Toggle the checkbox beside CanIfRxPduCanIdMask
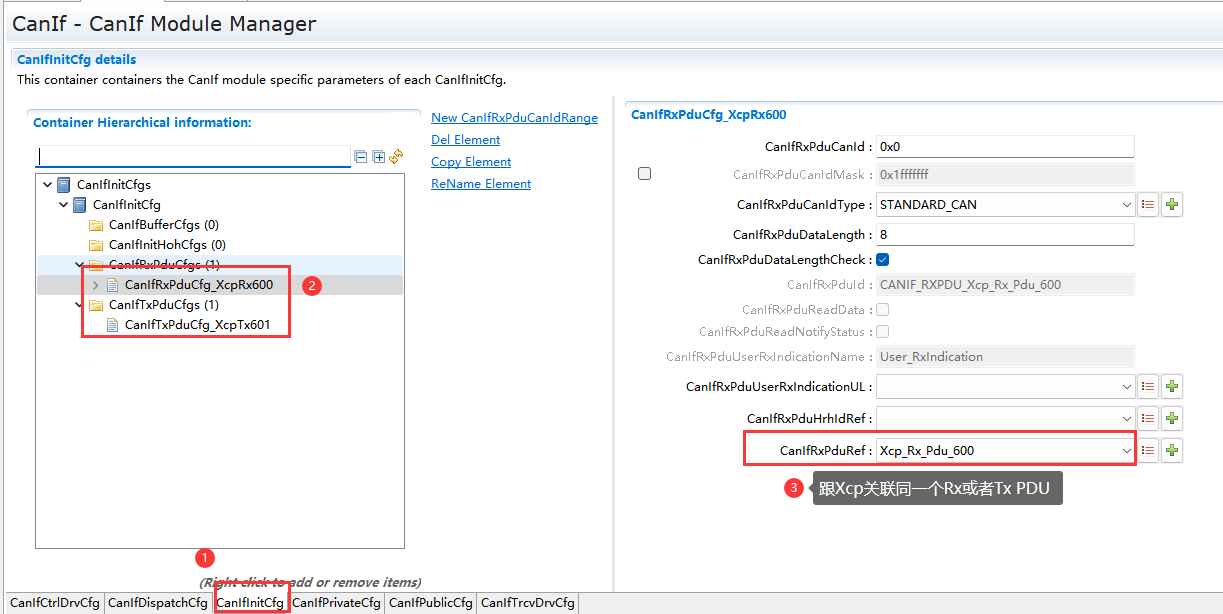Image resolution: width=1223 pixels, height=614 pixels. pos(644,173)
